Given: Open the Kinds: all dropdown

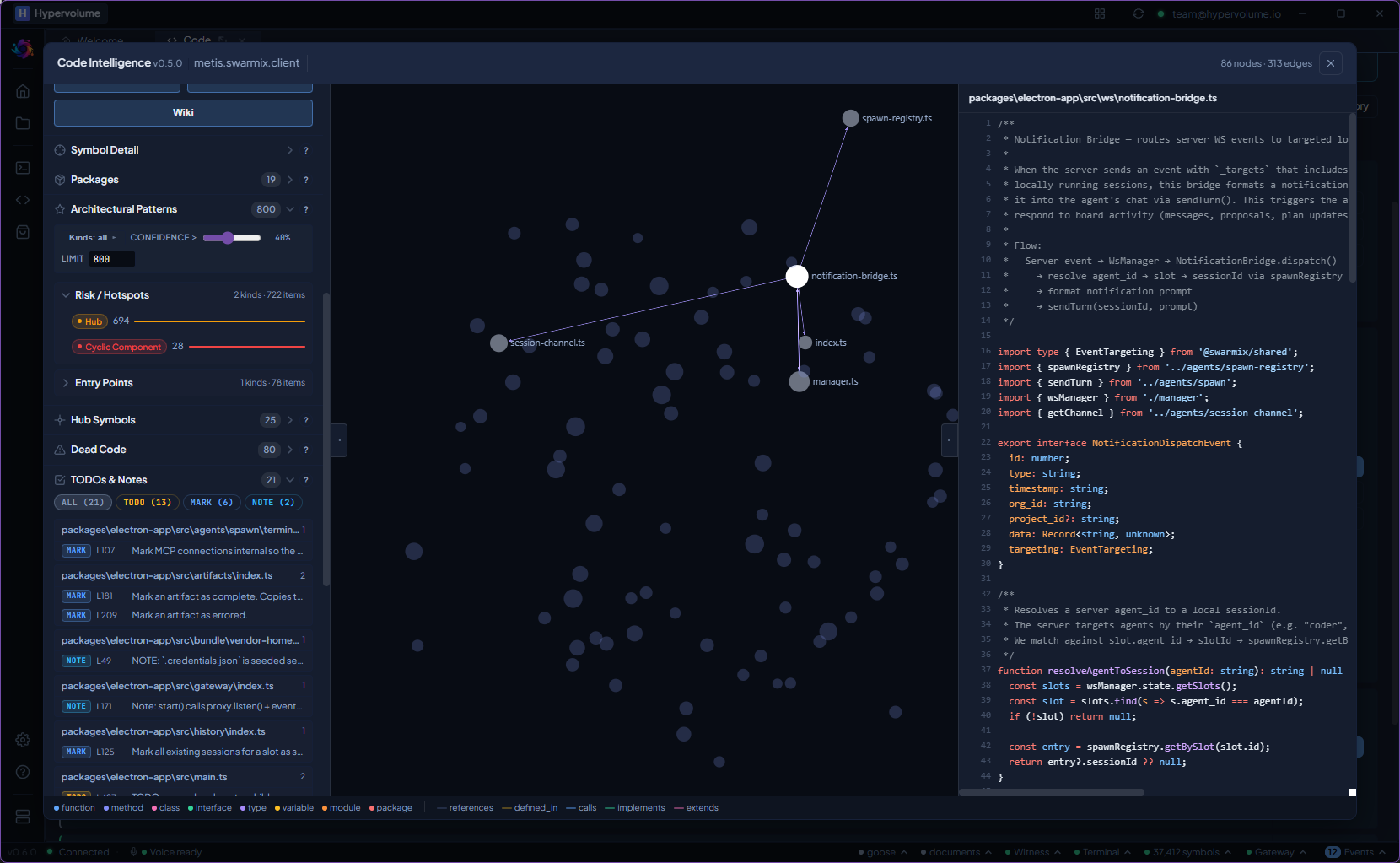Looking at the screenshot, I should [93, 238].
